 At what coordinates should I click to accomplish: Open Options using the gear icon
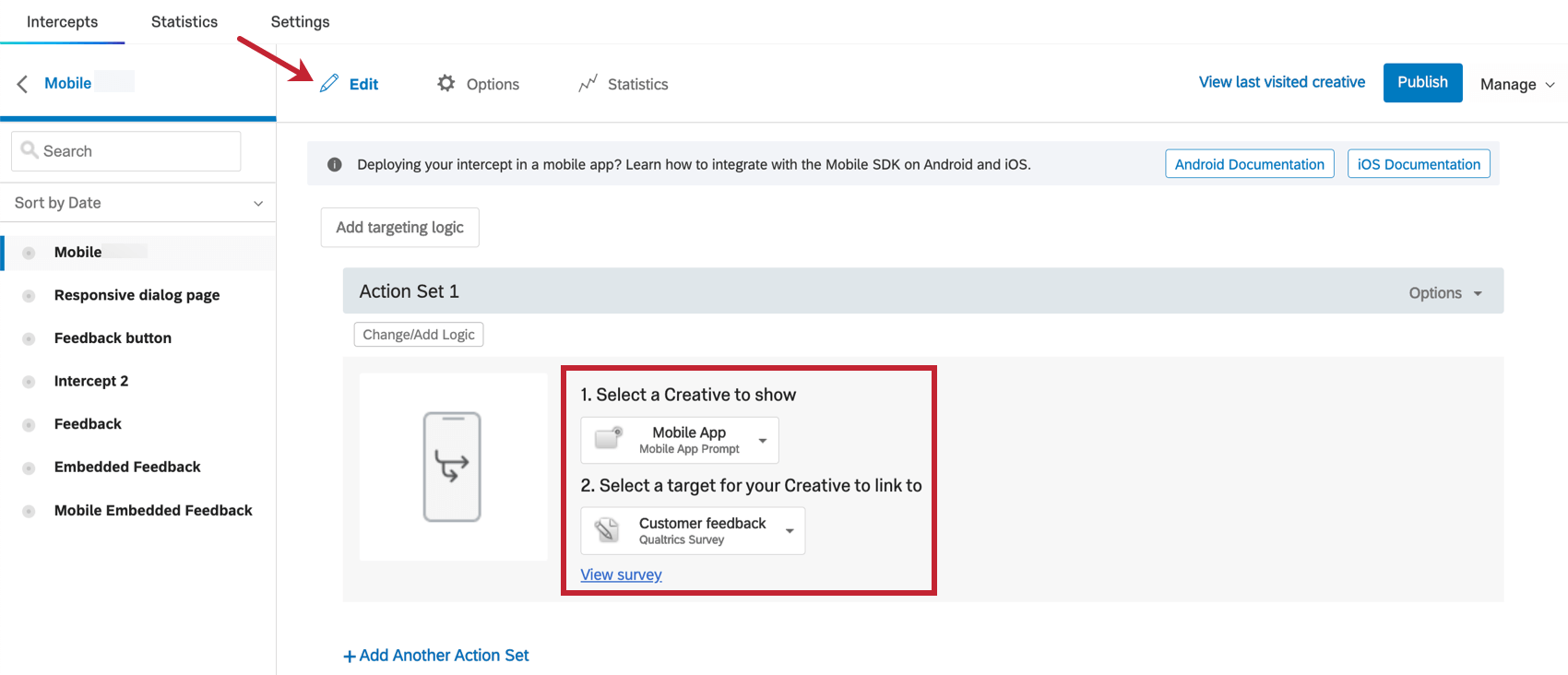point(446,83)
